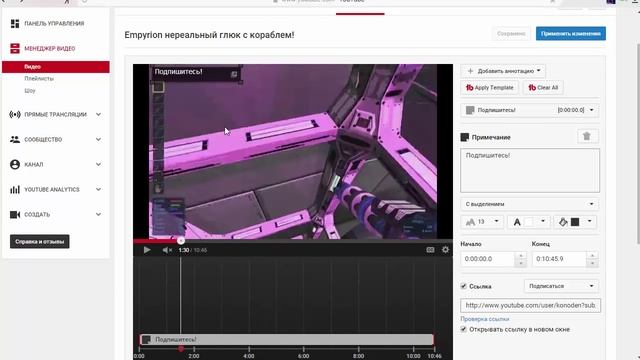Screen dimensions: 640x360
Task: Click the Начало time input field
Action: tap(488, 259)
